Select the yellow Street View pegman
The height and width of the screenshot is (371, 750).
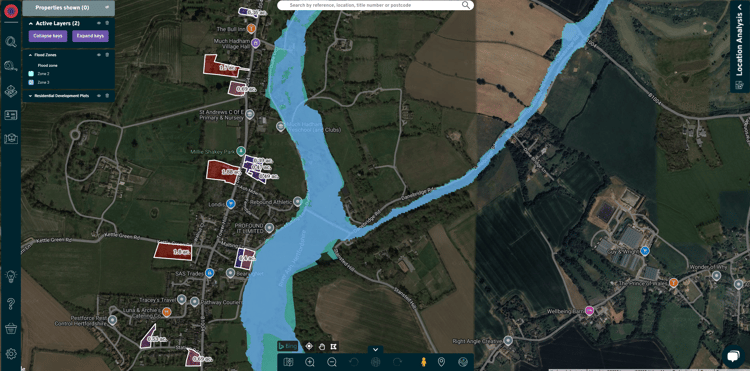click(423, 362)
